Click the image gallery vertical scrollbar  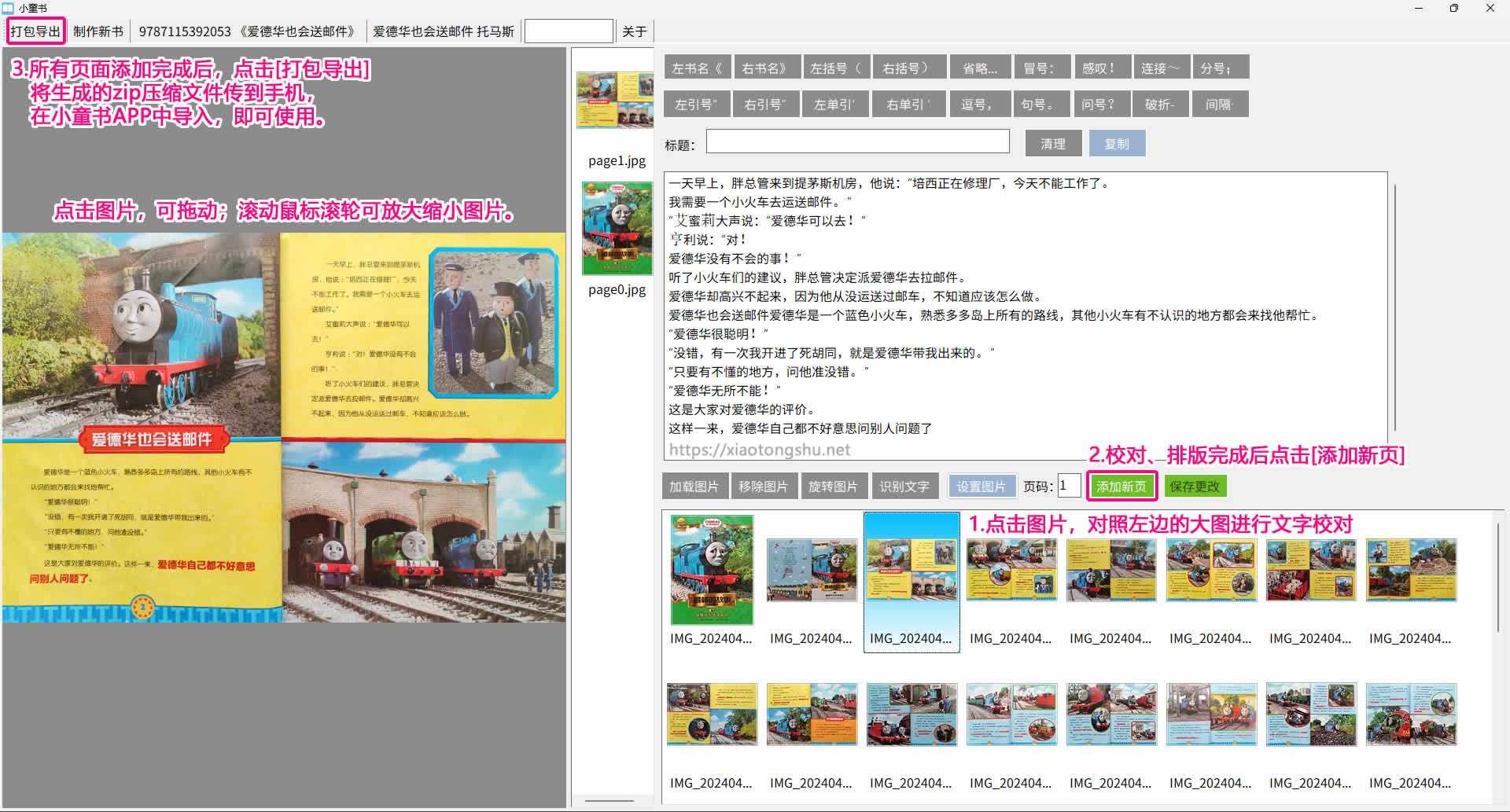[x=1498, y=579]
